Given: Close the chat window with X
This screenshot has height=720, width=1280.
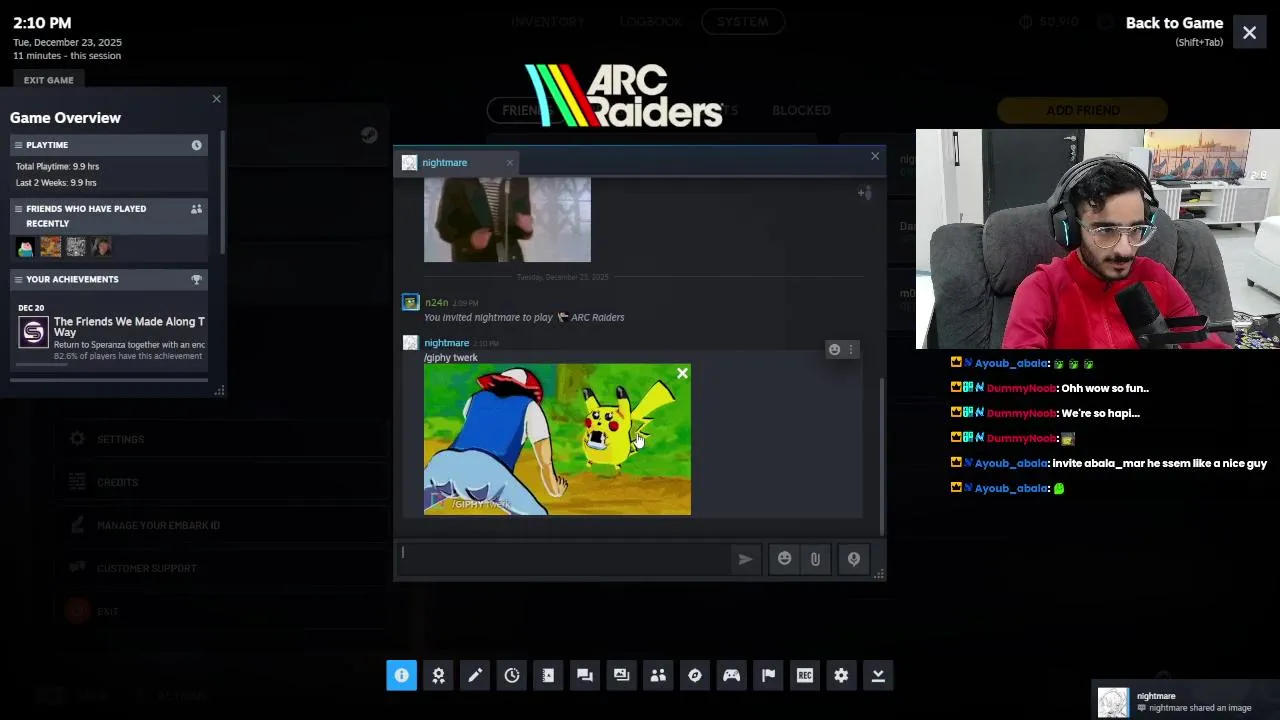Looking at the screenshot, I should [875, 156].
